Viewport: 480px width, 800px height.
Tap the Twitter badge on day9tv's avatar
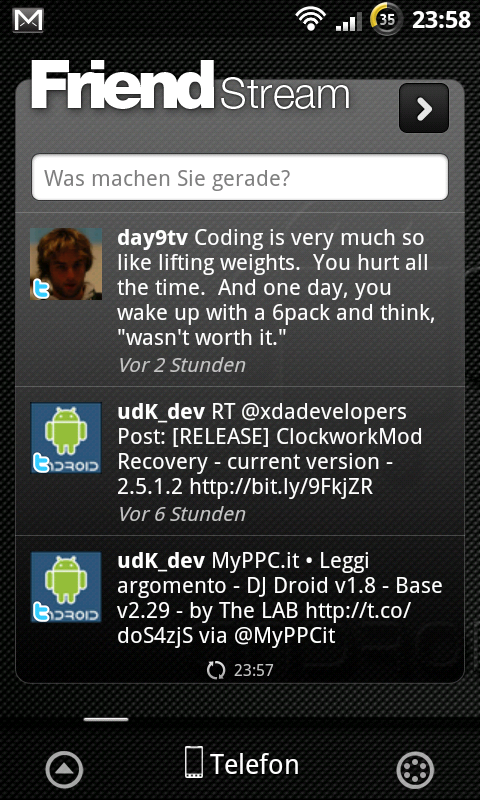(41, 289)
